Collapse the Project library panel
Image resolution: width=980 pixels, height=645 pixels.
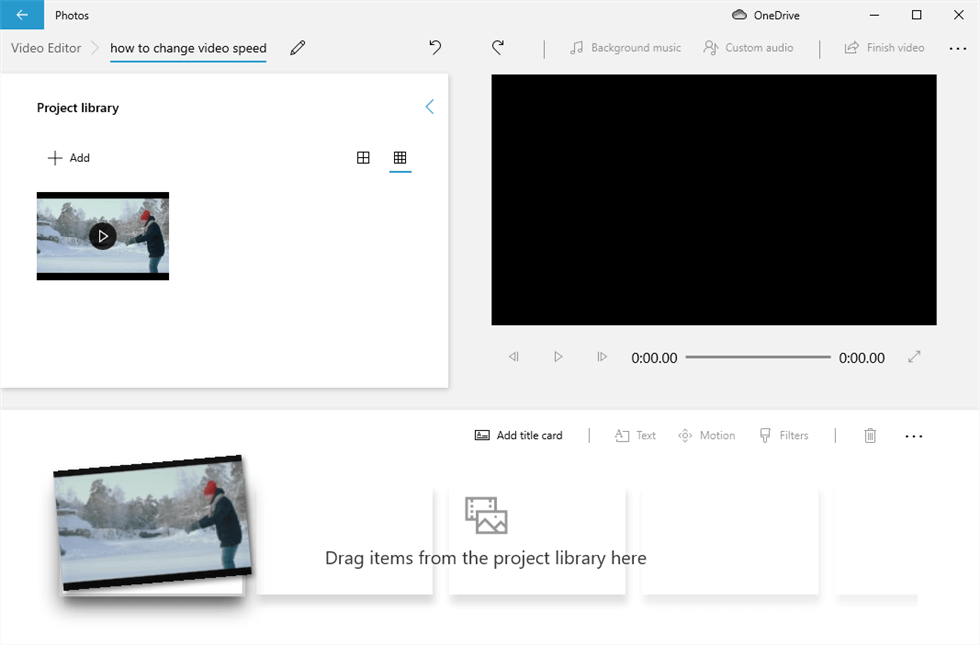pyautogui.click(x=429, y=107)
